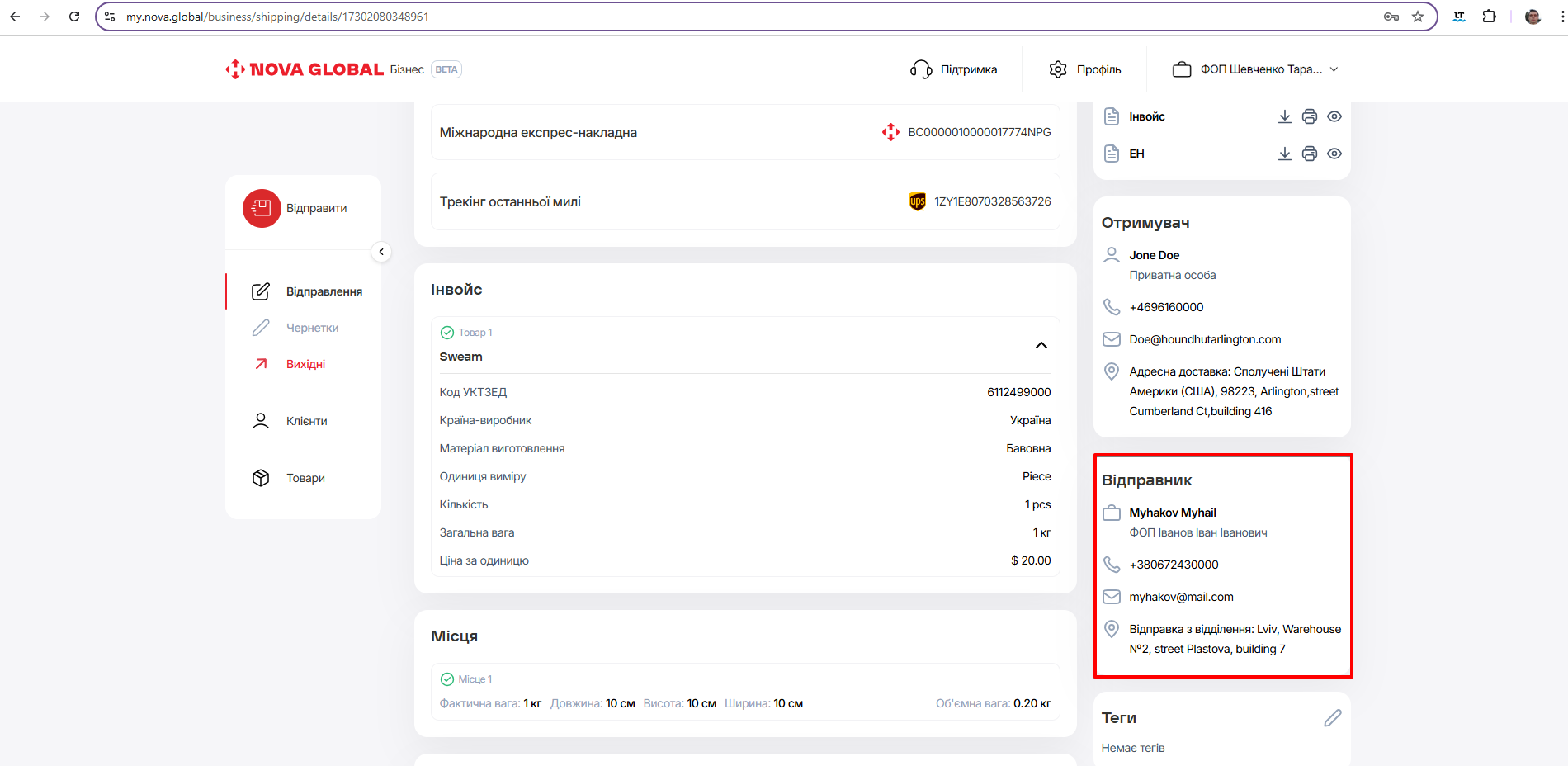1568x766 pixels.
Task: Bookmark this page with the star icon
Action: [x=1418, y=17]
